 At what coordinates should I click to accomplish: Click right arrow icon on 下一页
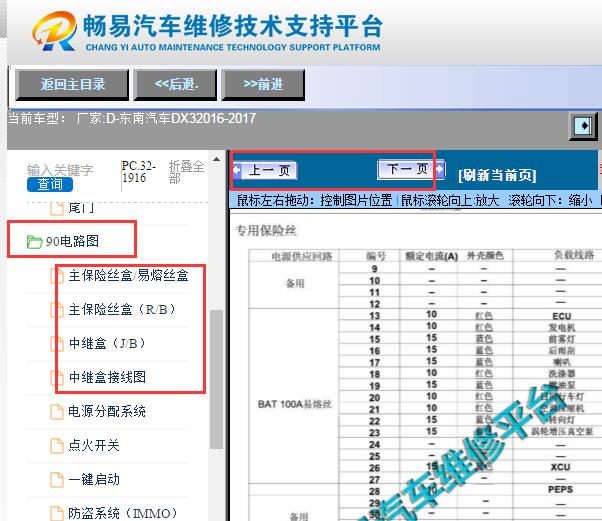[x=440, y=169]
